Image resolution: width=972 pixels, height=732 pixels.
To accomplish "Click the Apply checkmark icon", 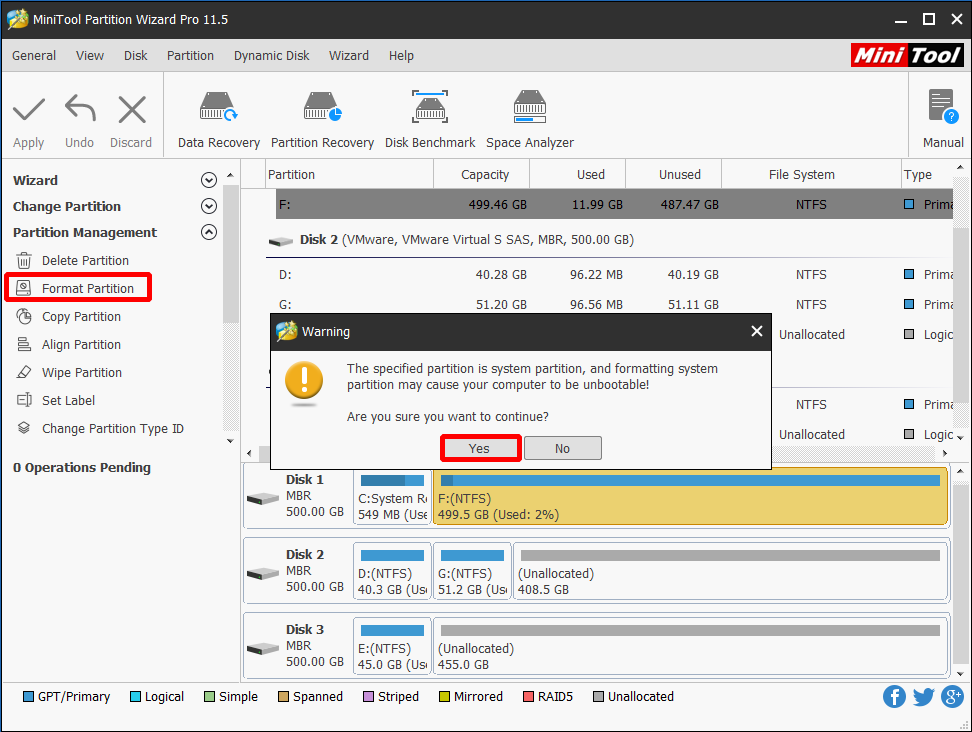I will coord(29,110).
